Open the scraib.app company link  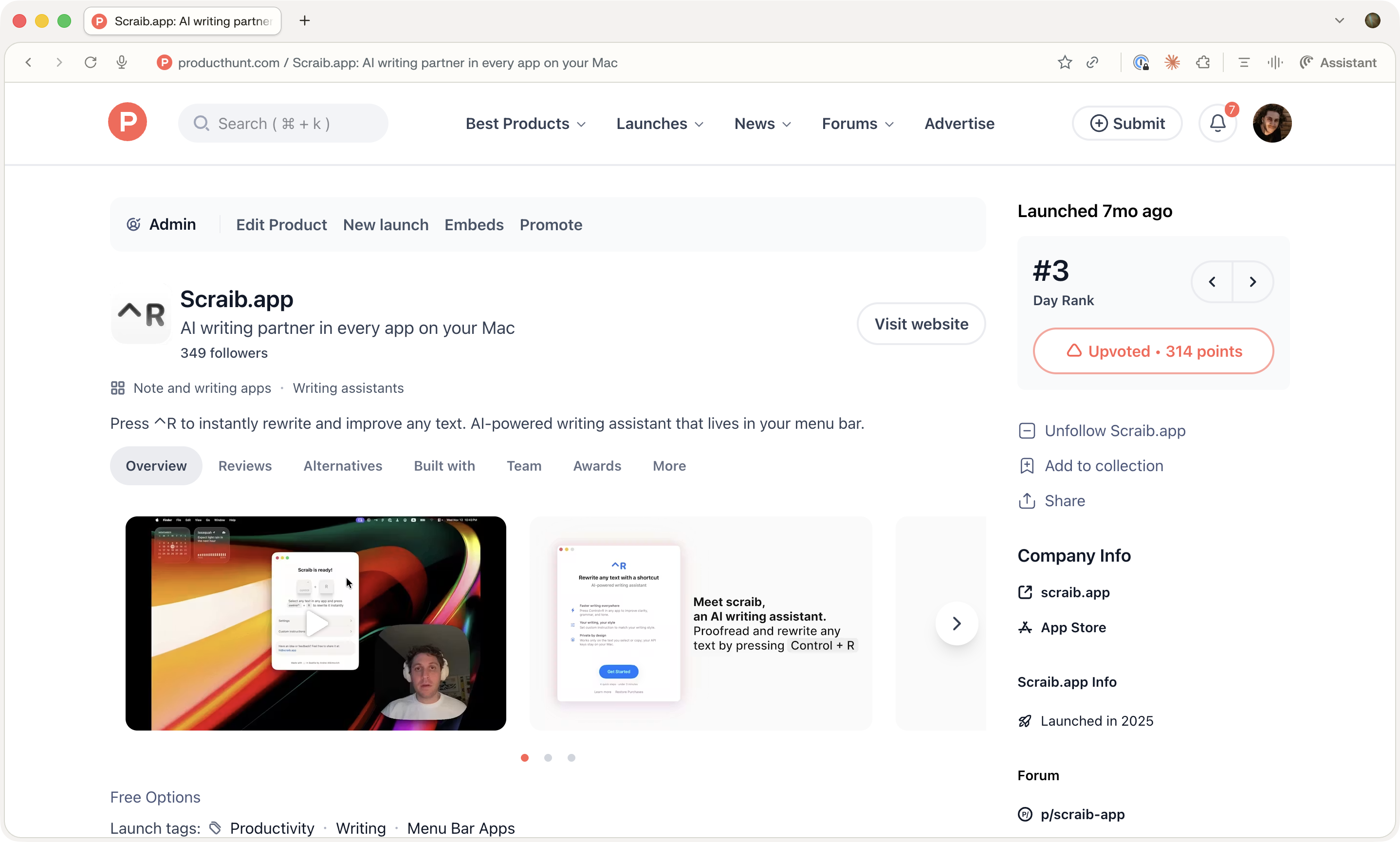pos(1064,592)
